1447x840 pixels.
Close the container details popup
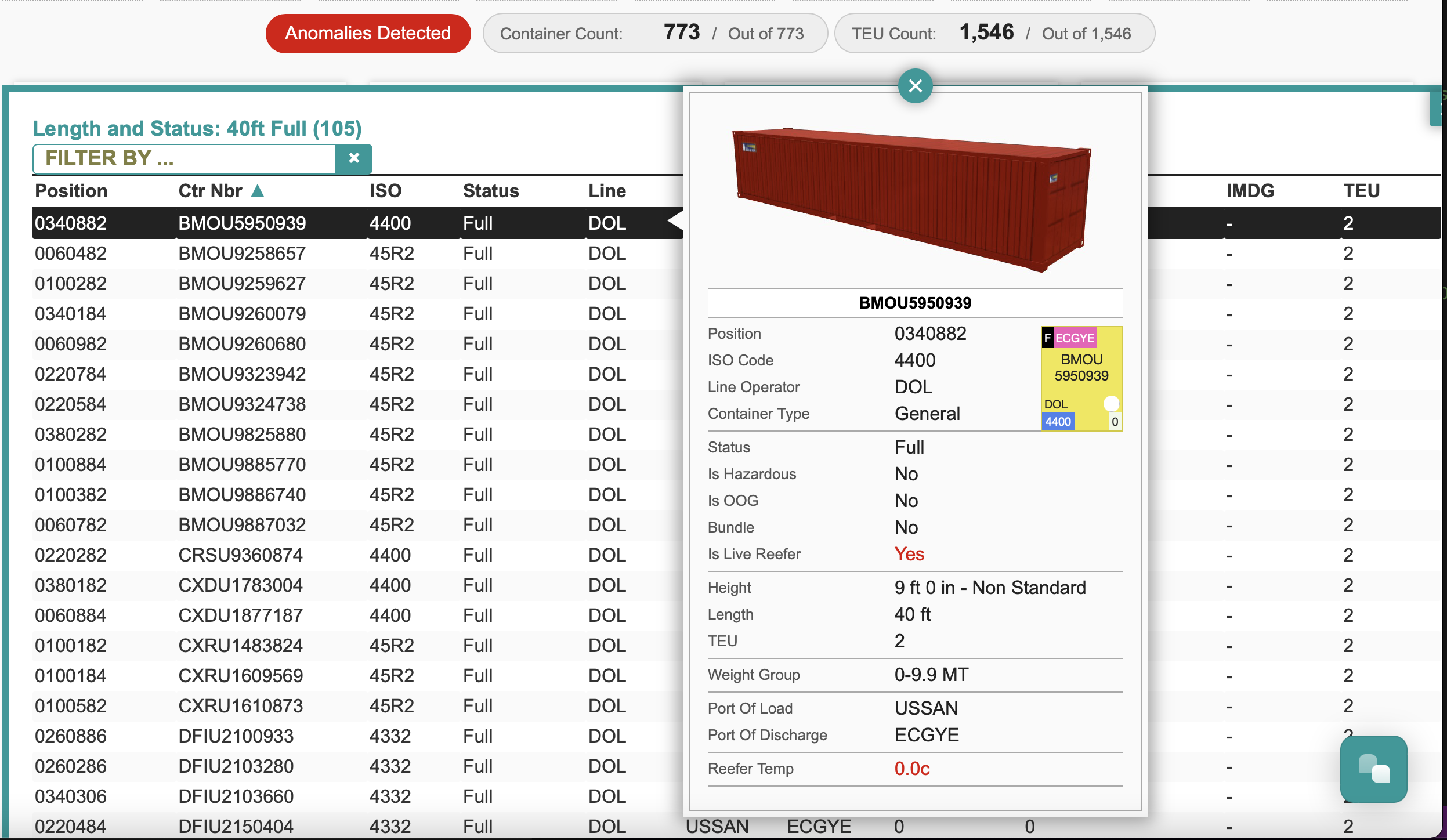point(915,86)
